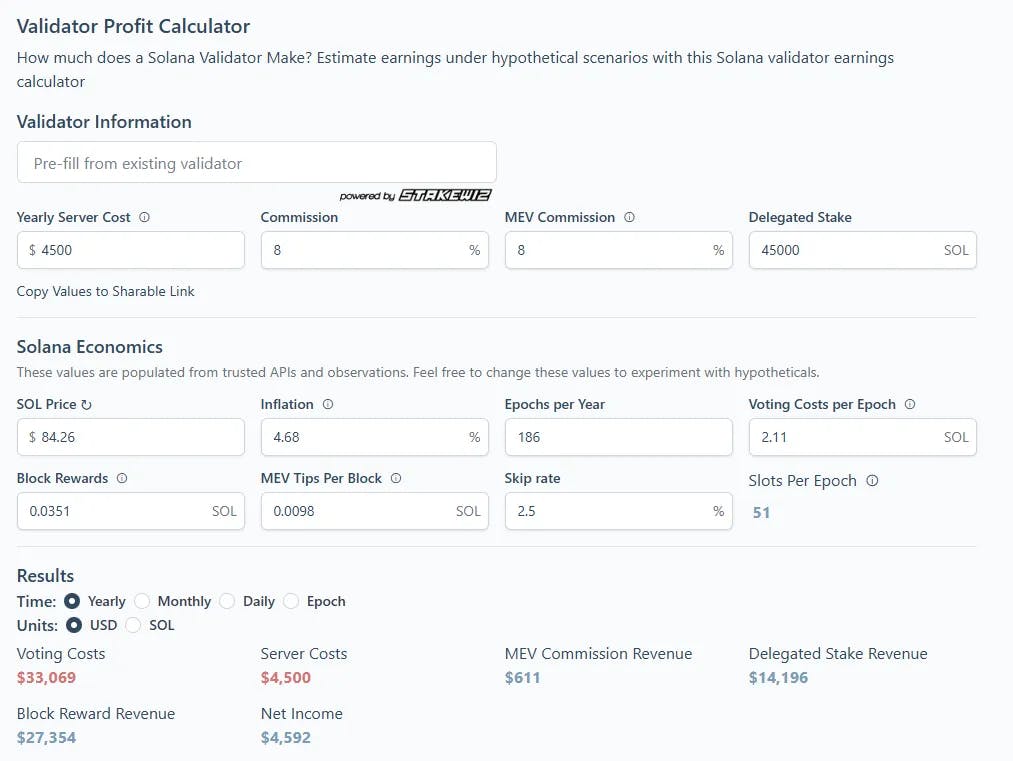The image size is (1013, 761).
Task: Change result units to SOL
Action: tap(133, 625)
